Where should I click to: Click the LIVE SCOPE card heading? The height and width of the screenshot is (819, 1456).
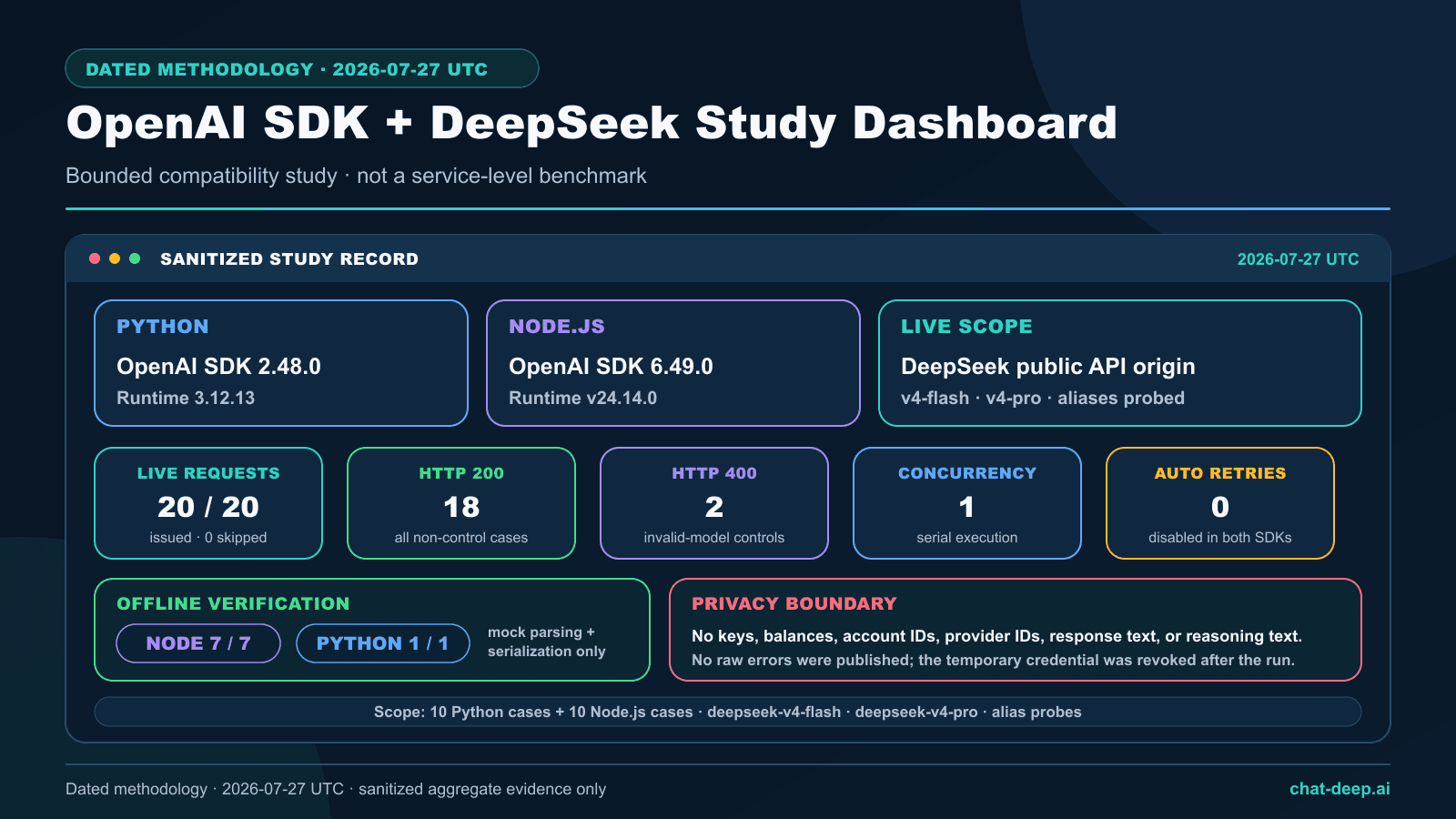[966, 327]
